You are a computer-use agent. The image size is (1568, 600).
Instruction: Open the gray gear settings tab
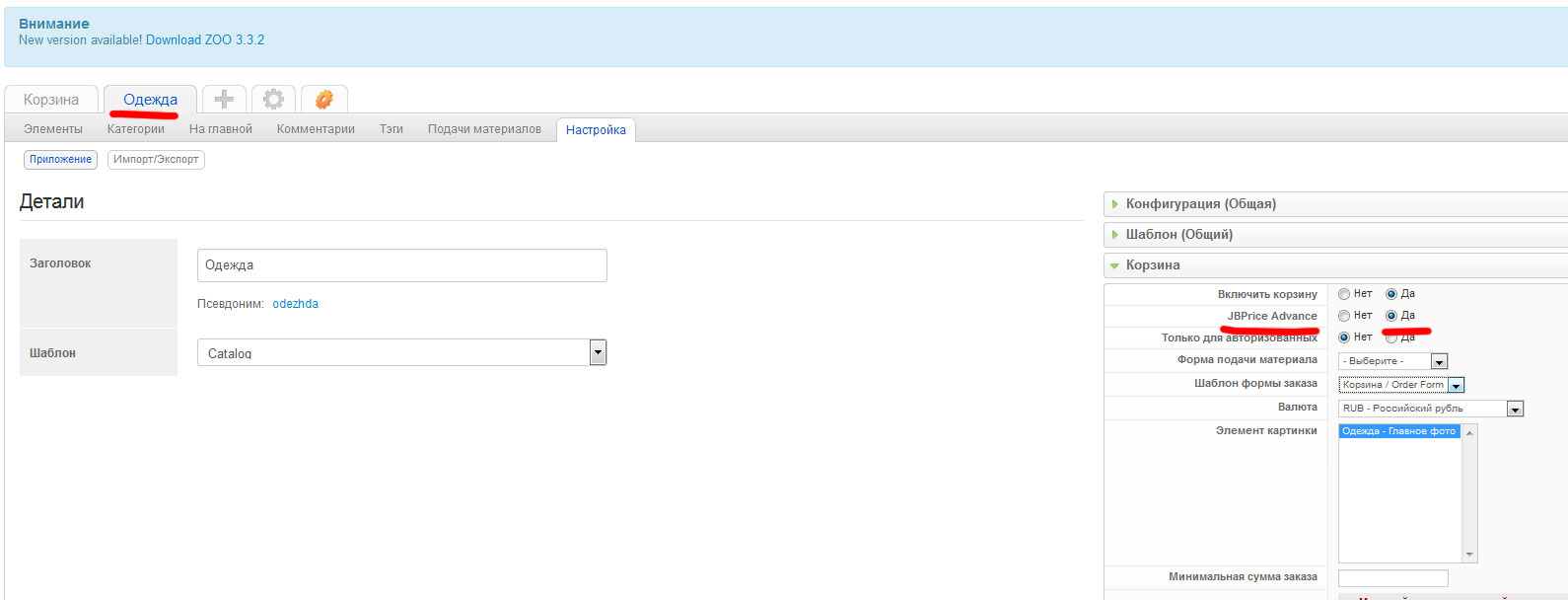273,100
